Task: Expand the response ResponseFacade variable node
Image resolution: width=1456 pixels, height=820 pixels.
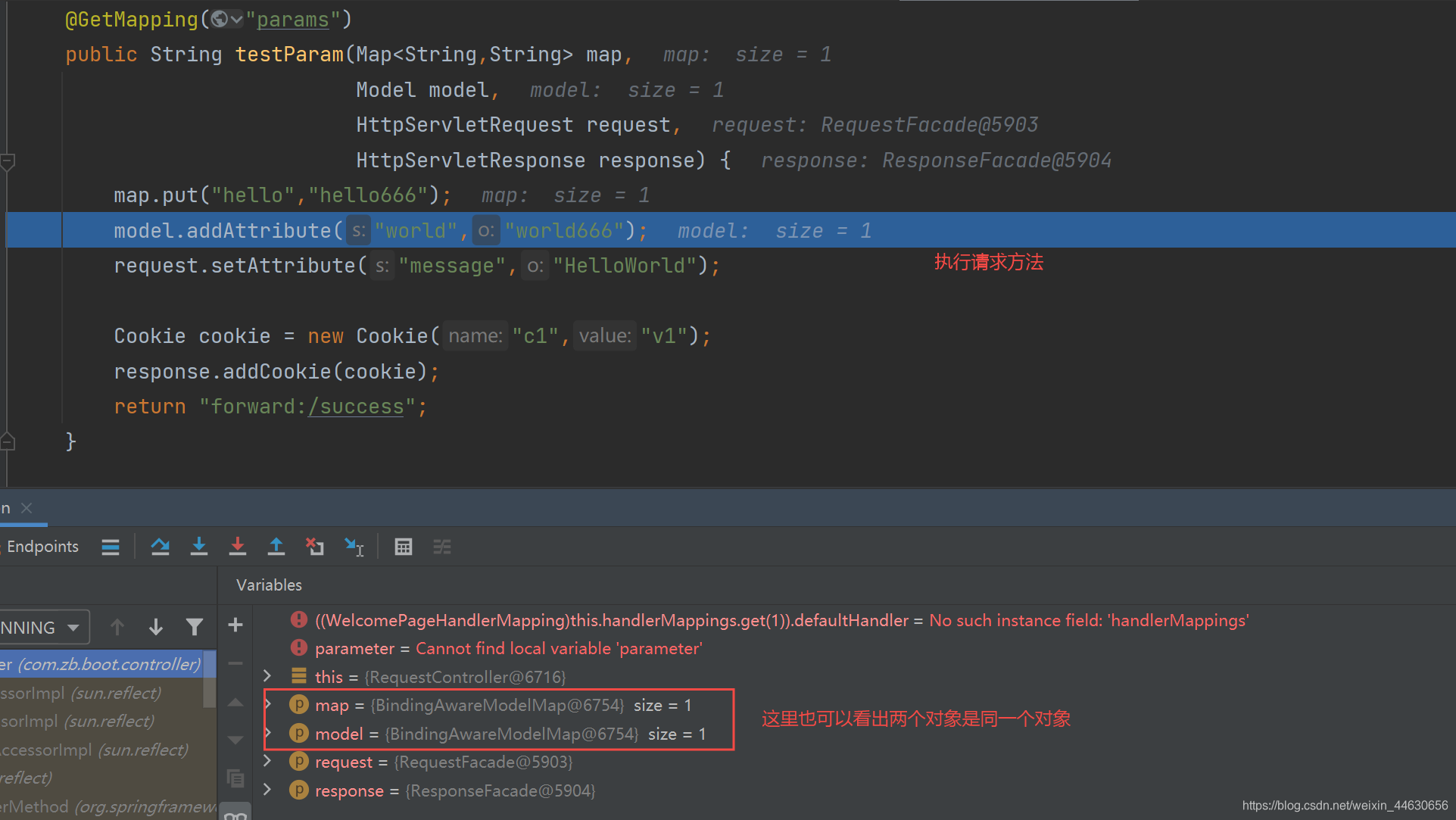Action: coord(267,790)
